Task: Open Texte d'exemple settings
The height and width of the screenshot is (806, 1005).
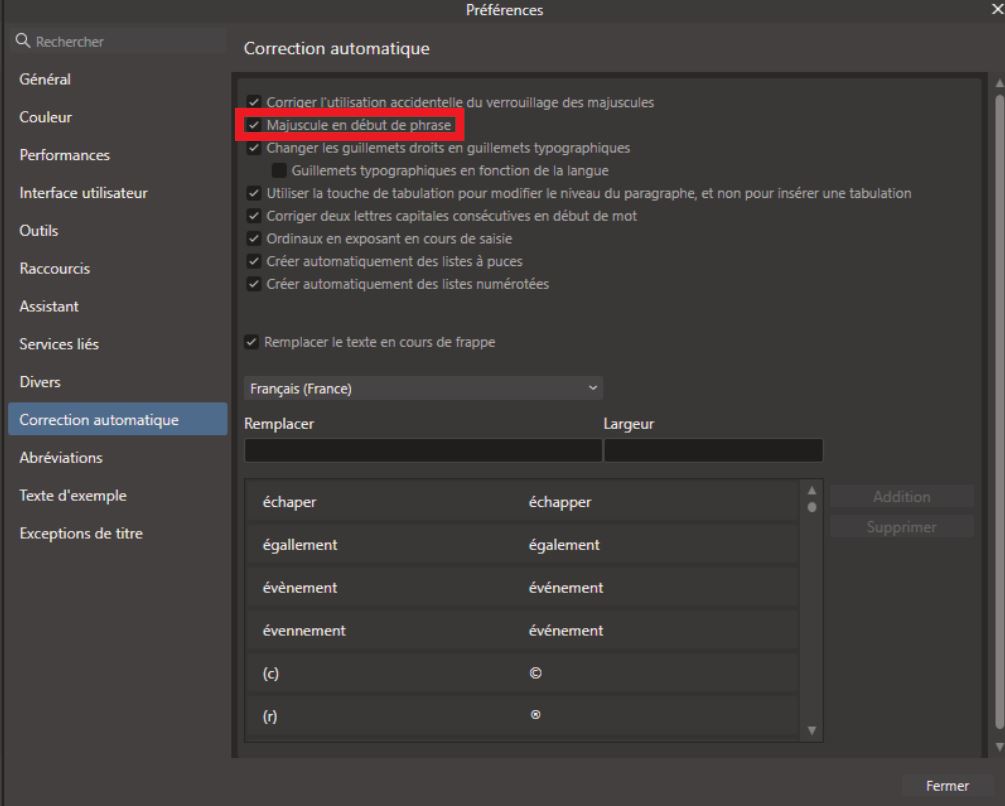Action: click(x=73, y=495)
